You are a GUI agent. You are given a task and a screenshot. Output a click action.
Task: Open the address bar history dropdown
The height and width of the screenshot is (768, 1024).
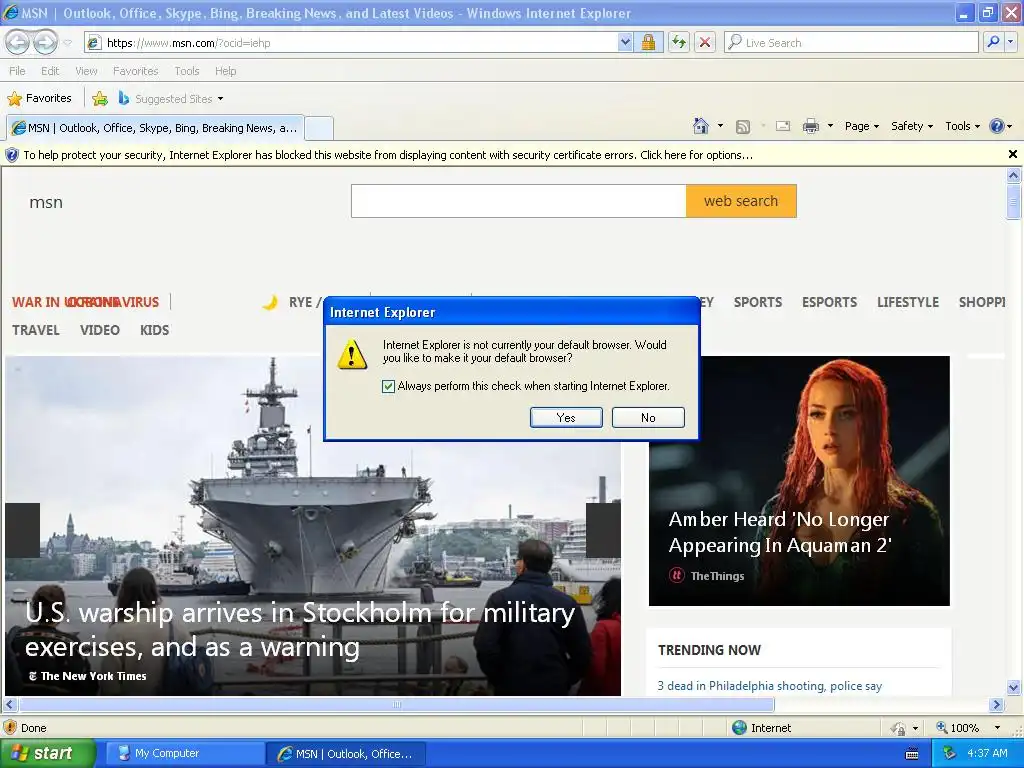point(625,42)
